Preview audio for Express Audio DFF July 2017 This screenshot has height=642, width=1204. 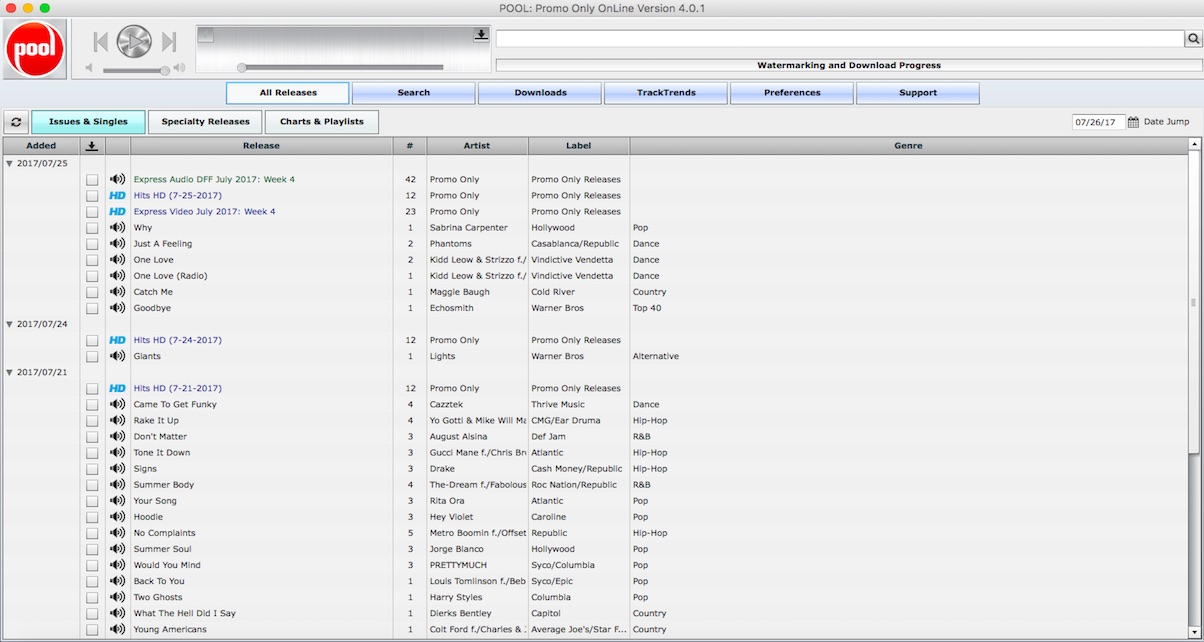[x=117, y=180]
